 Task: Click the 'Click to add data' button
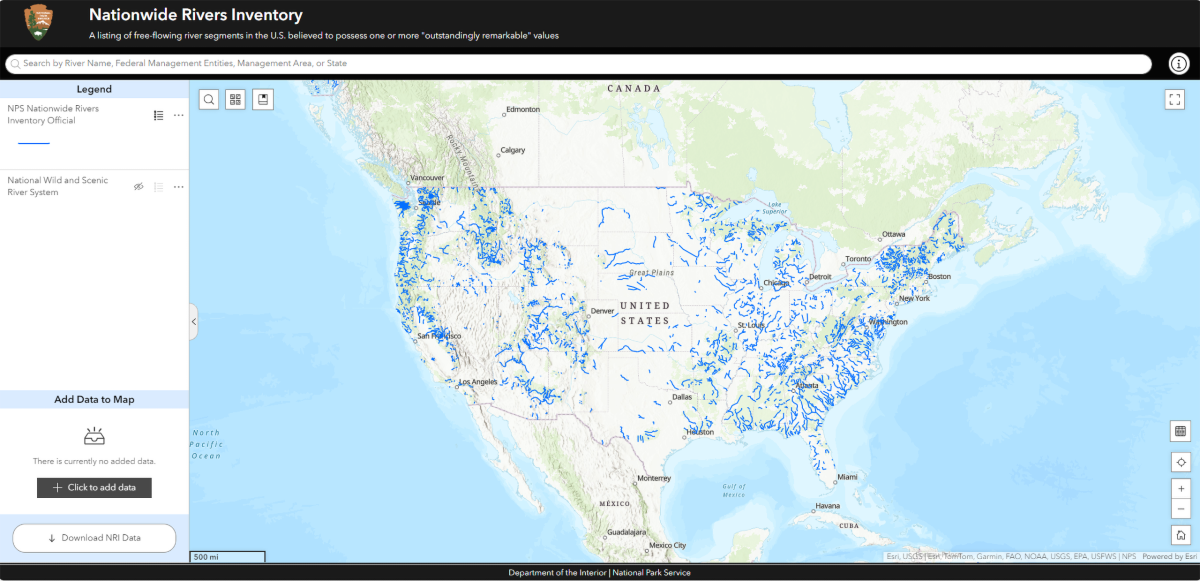pyautogui.click(x=94, y=487)
